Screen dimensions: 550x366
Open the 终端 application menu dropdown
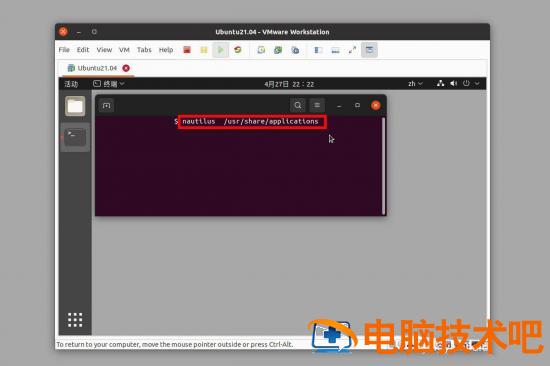(x=109, y=84)
